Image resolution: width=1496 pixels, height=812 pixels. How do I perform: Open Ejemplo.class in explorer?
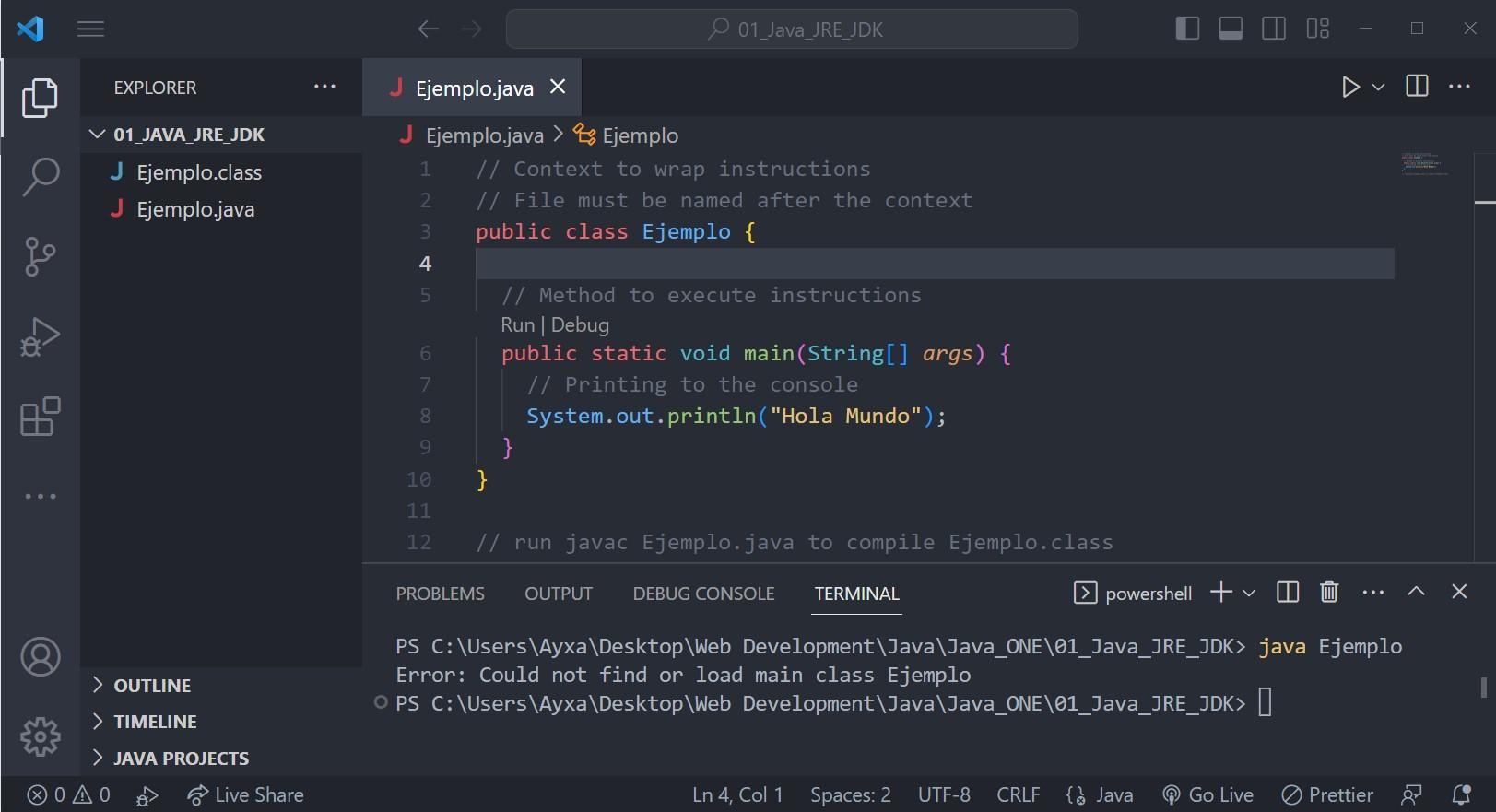pyautogui.click(x=199, y=172)
